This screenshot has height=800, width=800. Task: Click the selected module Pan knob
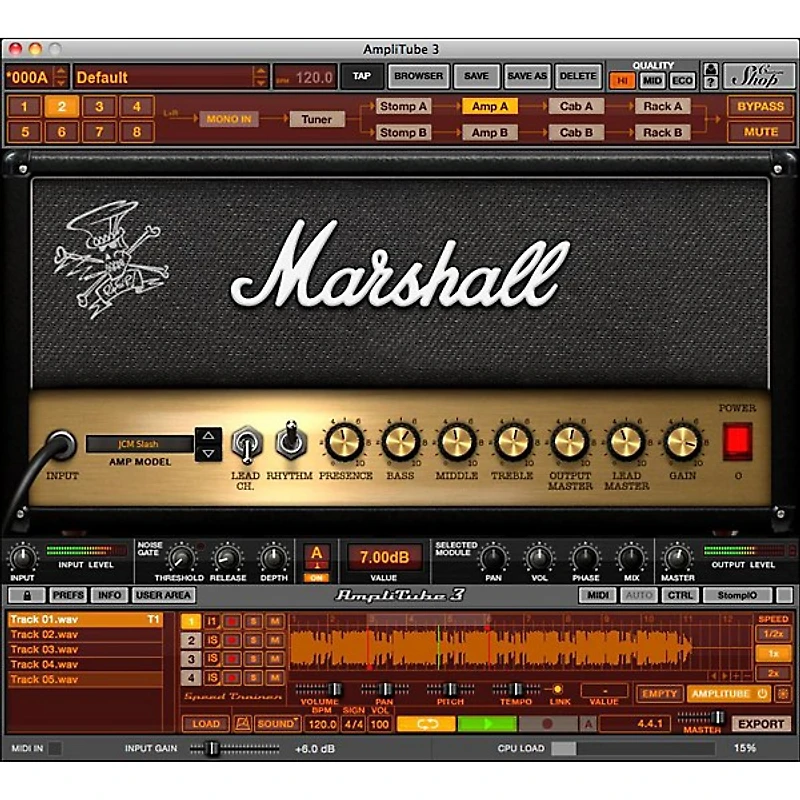click(493, 559)
